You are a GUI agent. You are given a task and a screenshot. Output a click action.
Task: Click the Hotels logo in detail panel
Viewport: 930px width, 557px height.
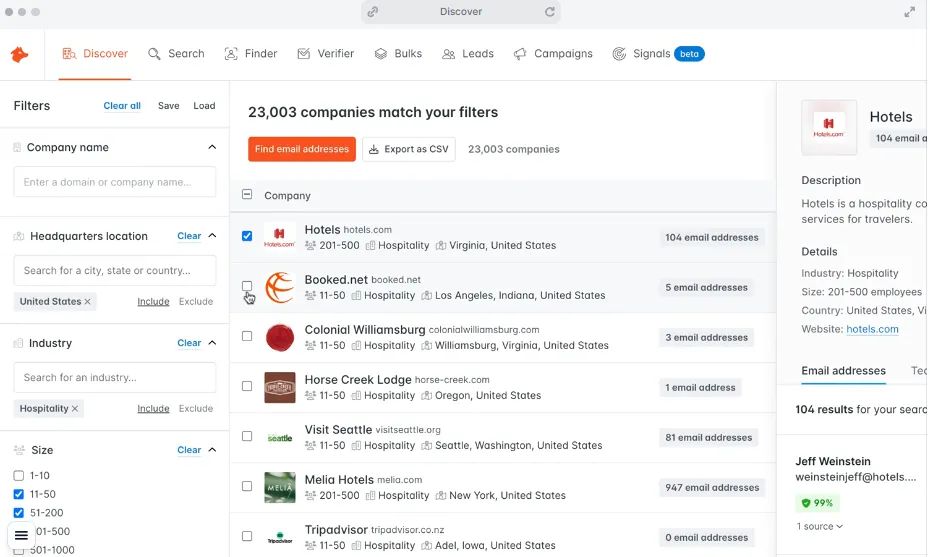coord(829,127)
